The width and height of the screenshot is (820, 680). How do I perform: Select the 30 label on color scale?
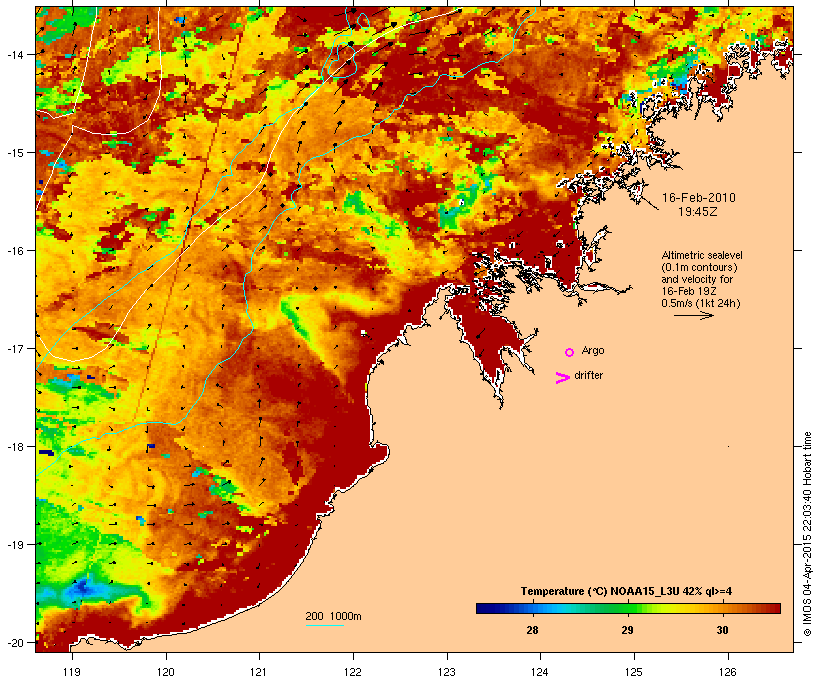(x=722, y=630)
